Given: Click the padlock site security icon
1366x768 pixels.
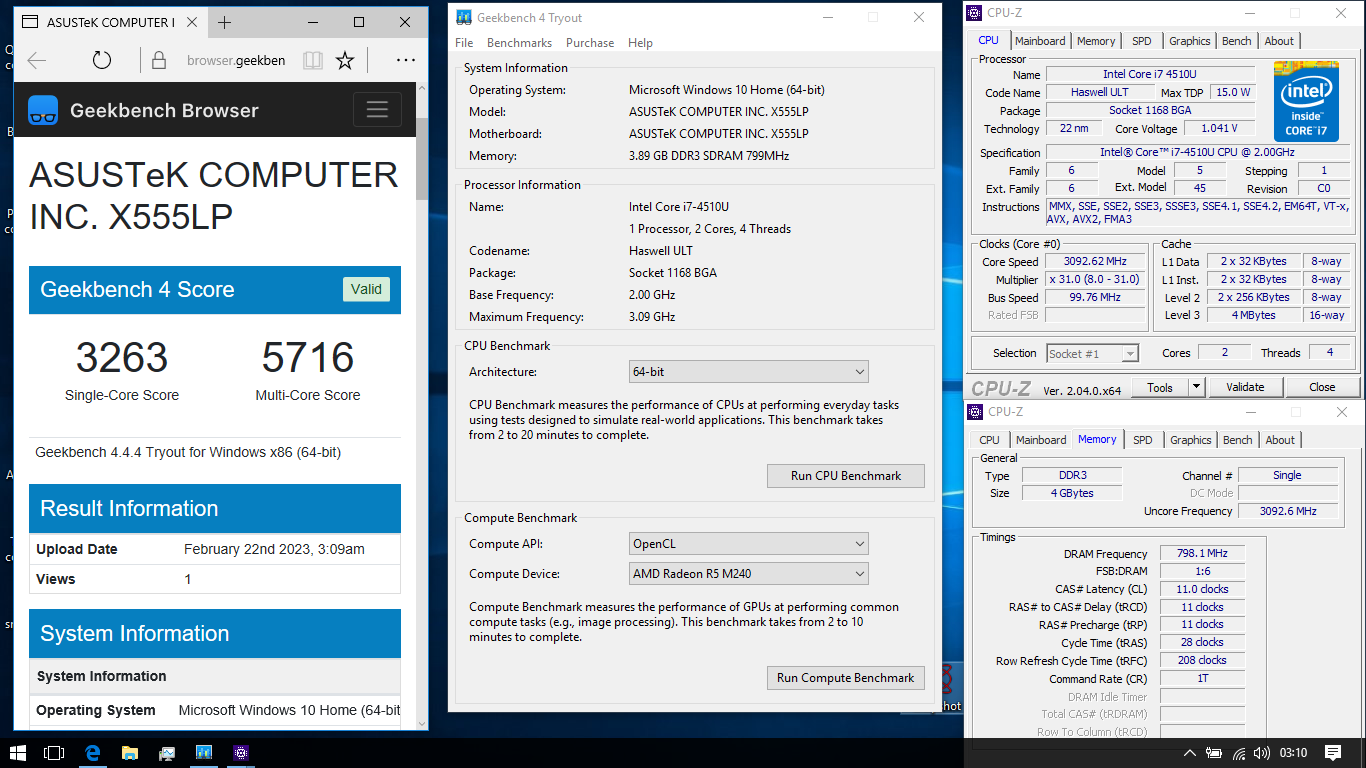Looking at the screenshot, I should pyautogui.click(x=158, y=60).
